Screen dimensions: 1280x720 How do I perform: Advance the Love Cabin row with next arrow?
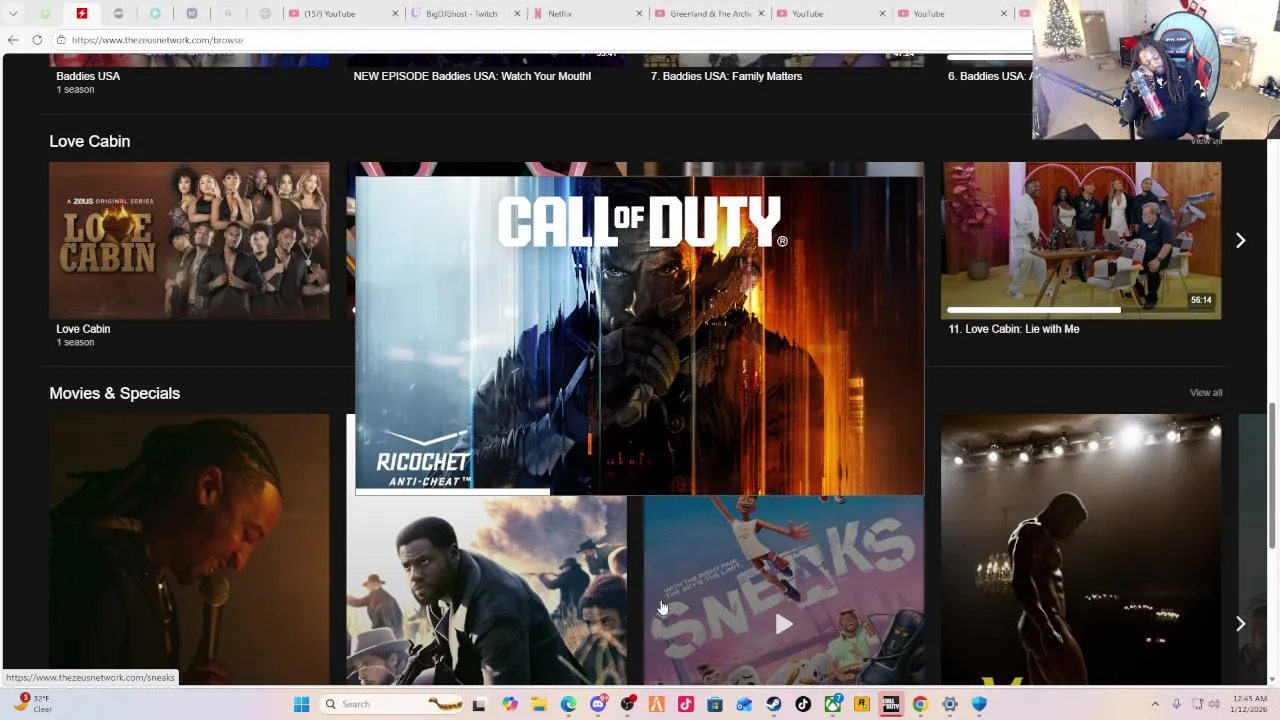1240,240
